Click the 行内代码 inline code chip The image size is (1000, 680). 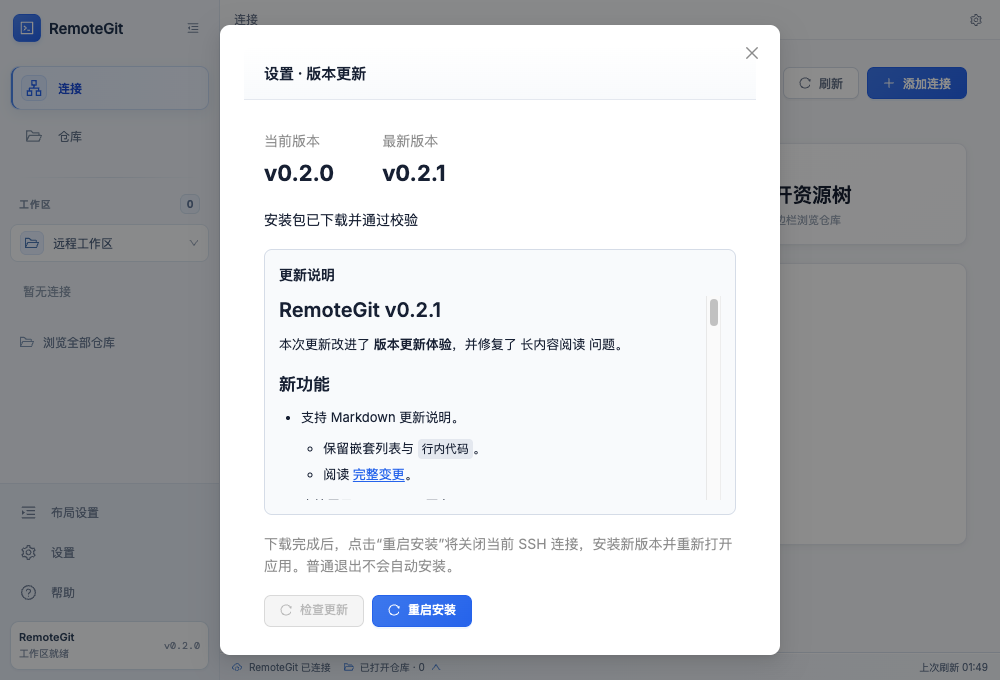[x=445, y=449]
